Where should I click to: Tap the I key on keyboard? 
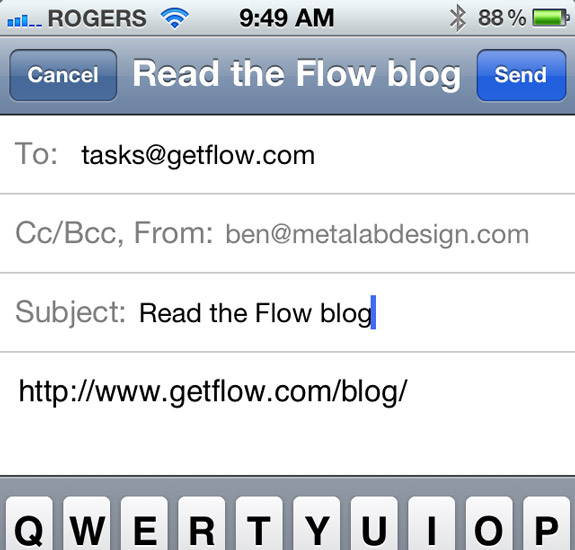pyautogui.click(x=432, y=524)
